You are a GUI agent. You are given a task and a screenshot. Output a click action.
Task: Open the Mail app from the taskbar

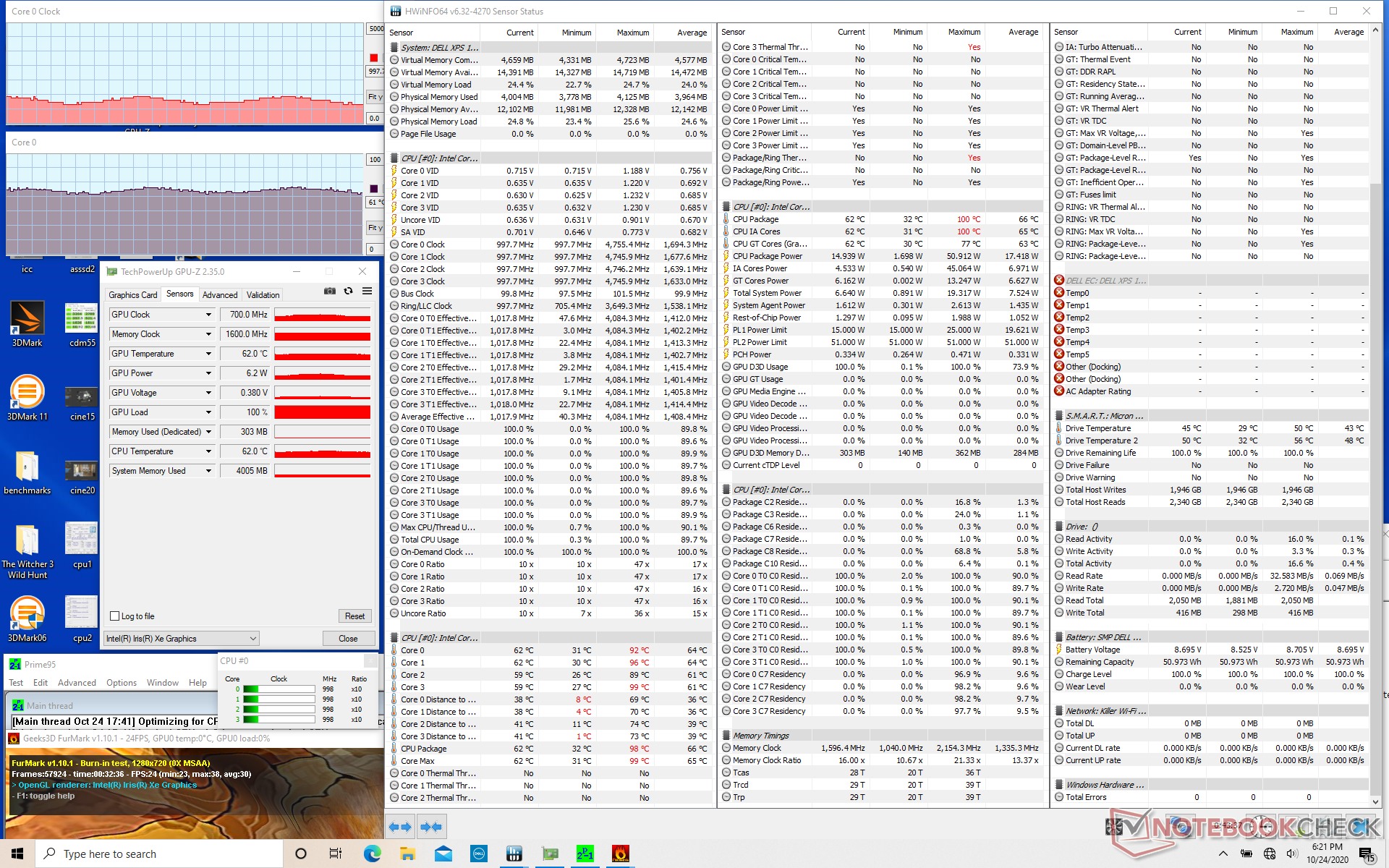[443, 854]
